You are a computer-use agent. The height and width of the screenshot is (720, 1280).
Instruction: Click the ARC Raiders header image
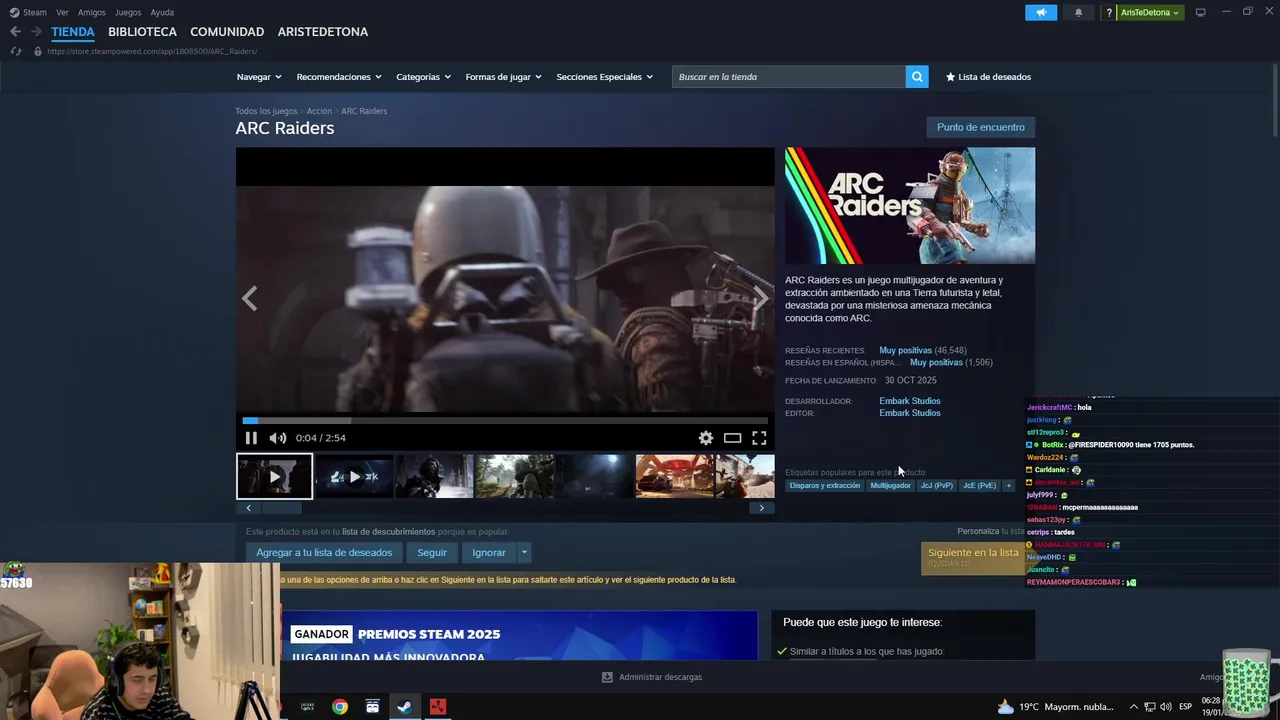pos(910,206)
